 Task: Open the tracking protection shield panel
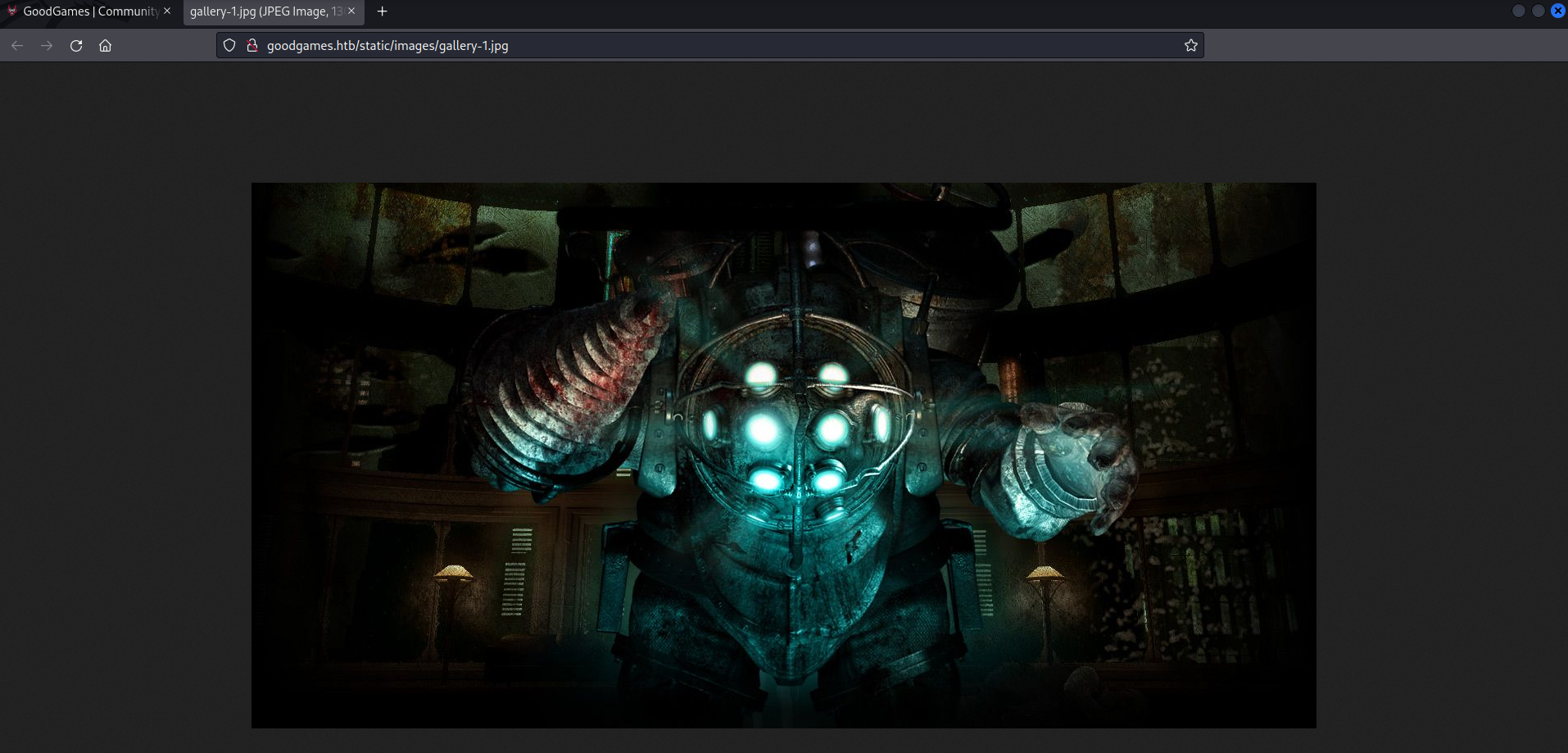tap(229, 46)
